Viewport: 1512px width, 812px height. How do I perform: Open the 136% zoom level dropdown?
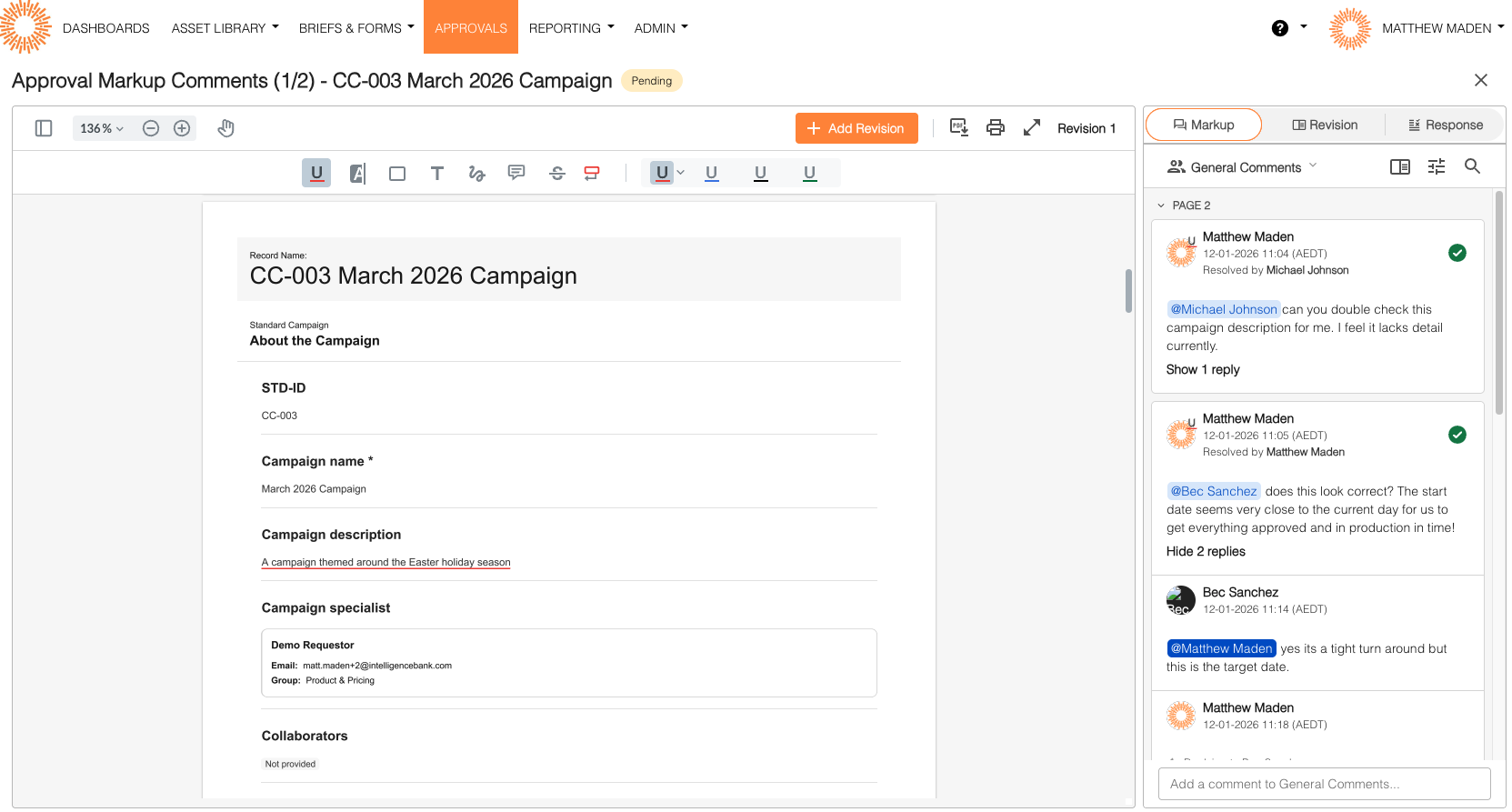pyautogui.click(x=101, y=128)
